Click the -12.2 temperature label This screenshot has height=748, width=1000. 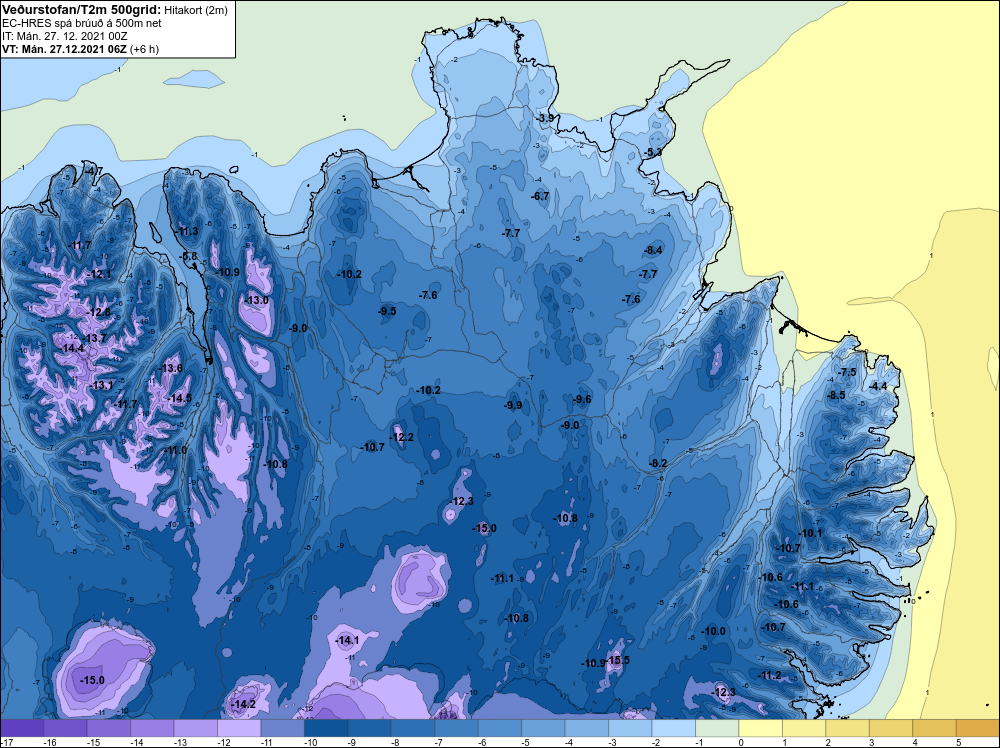(402, 437)
